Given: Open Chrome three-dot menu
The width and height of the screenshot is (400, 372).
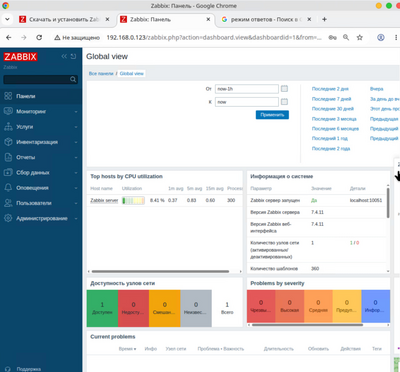Looking at the screenshot, I should 396,38.
